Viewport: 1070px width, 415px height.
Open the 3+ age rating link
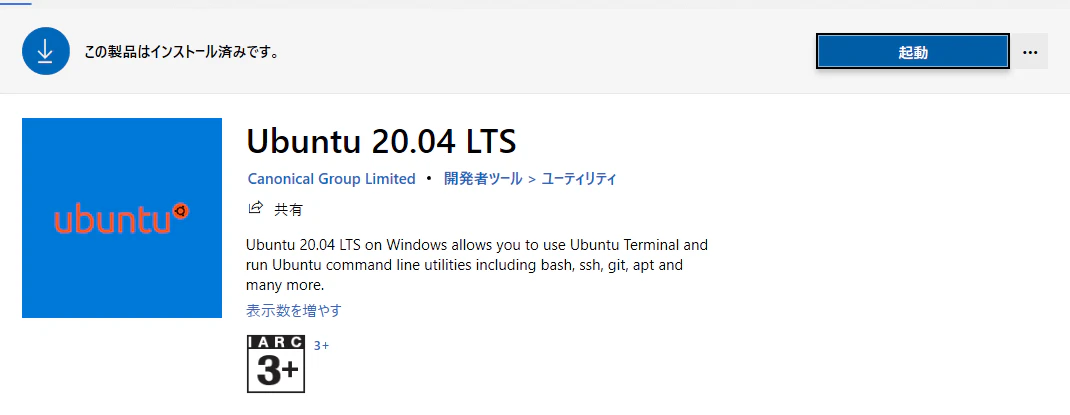click(x=321, y=346)
